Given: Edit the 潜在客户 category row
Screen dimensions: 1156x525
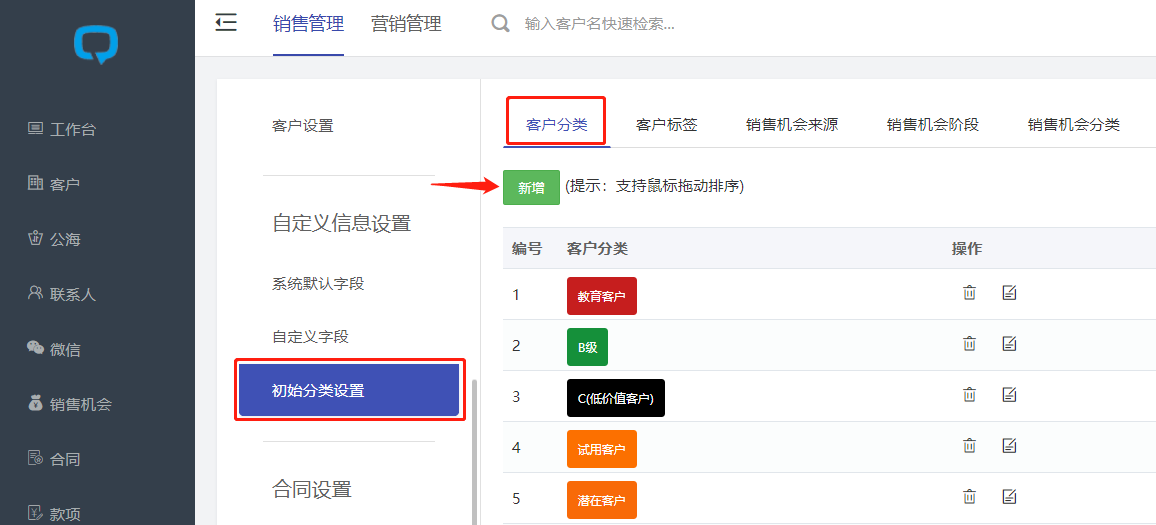Looking at the screenshot, I should [x=1009, y=496].
